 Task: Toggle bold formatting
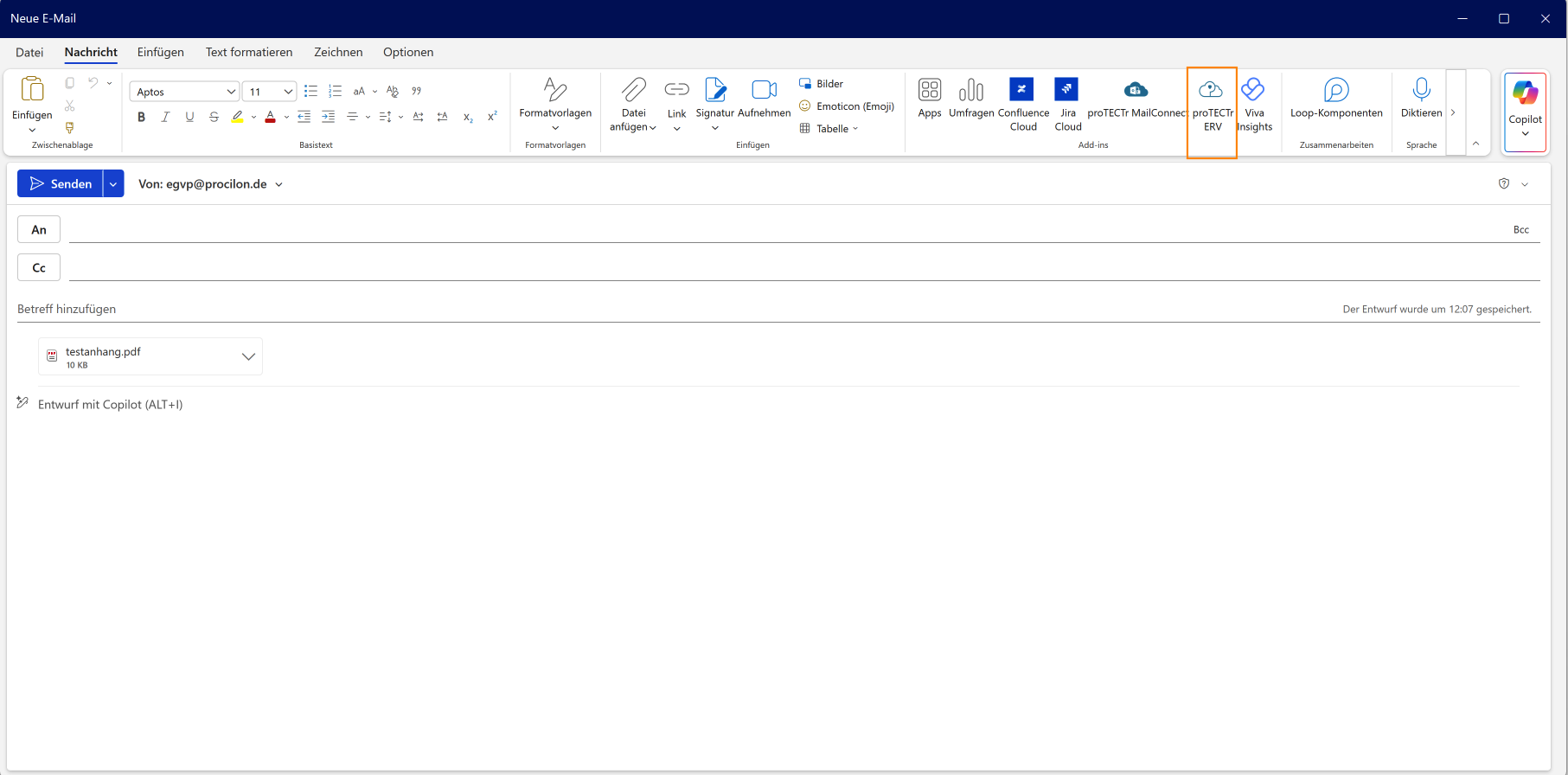point(142,117)
